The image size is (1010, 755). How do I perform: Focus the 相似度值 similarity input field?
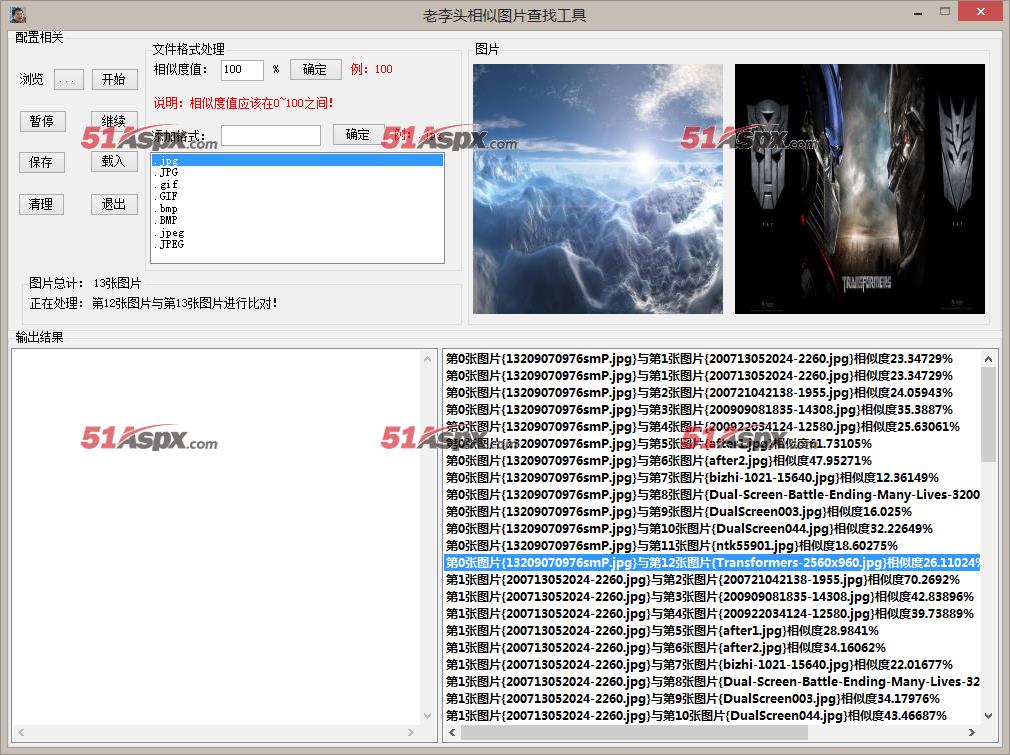pos(242,70)
